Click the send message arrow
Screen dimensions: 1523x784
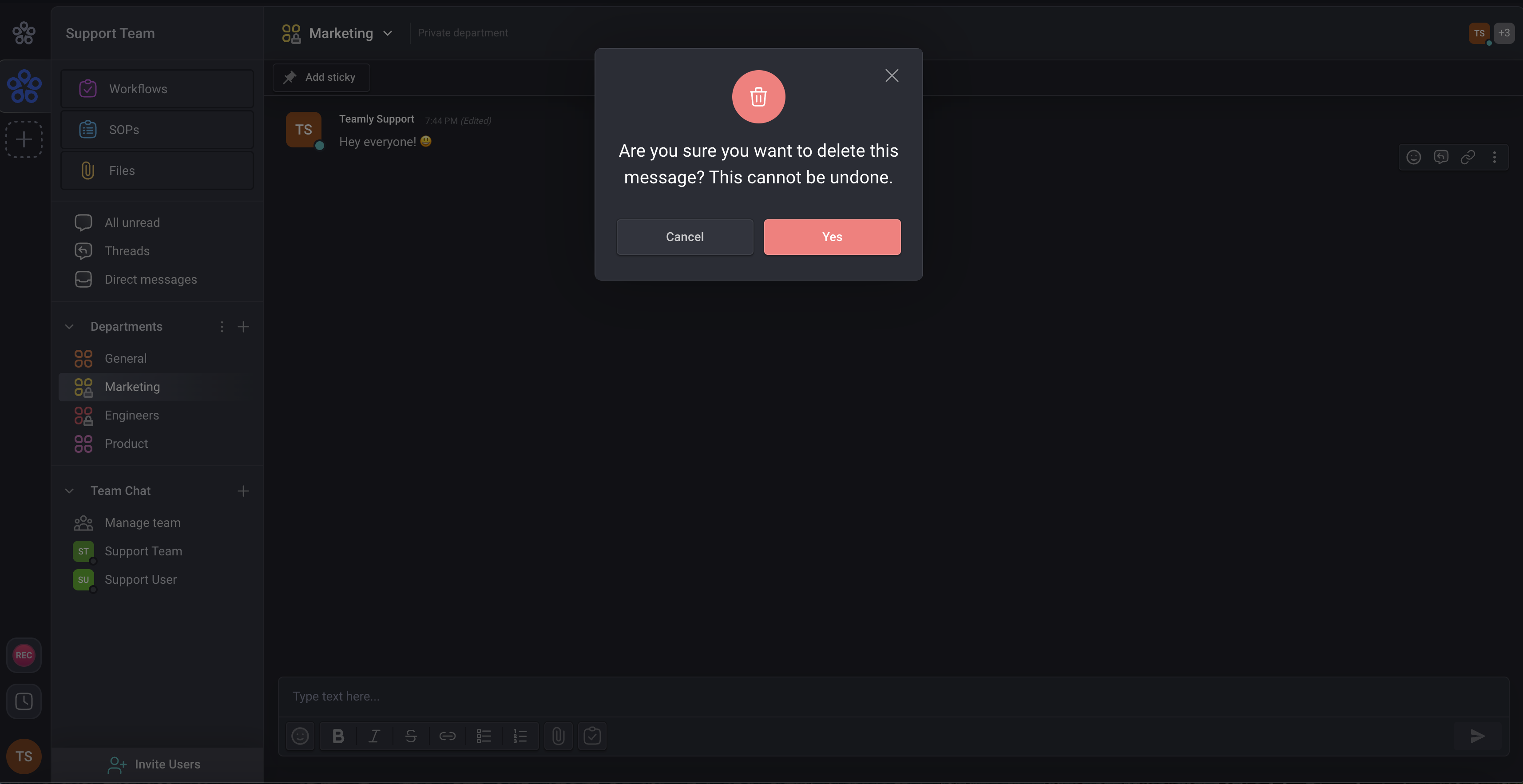pyautogui.click(x=1477, y=736)
